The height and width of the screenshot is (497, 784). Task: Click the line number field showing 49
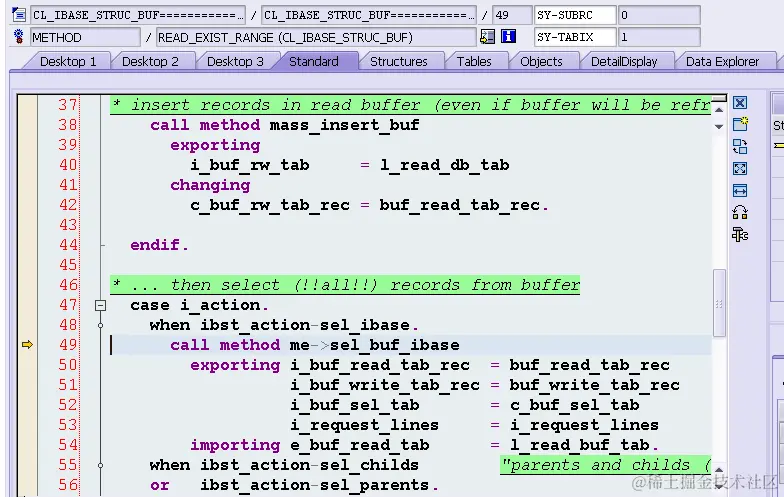tap(512, 15)
